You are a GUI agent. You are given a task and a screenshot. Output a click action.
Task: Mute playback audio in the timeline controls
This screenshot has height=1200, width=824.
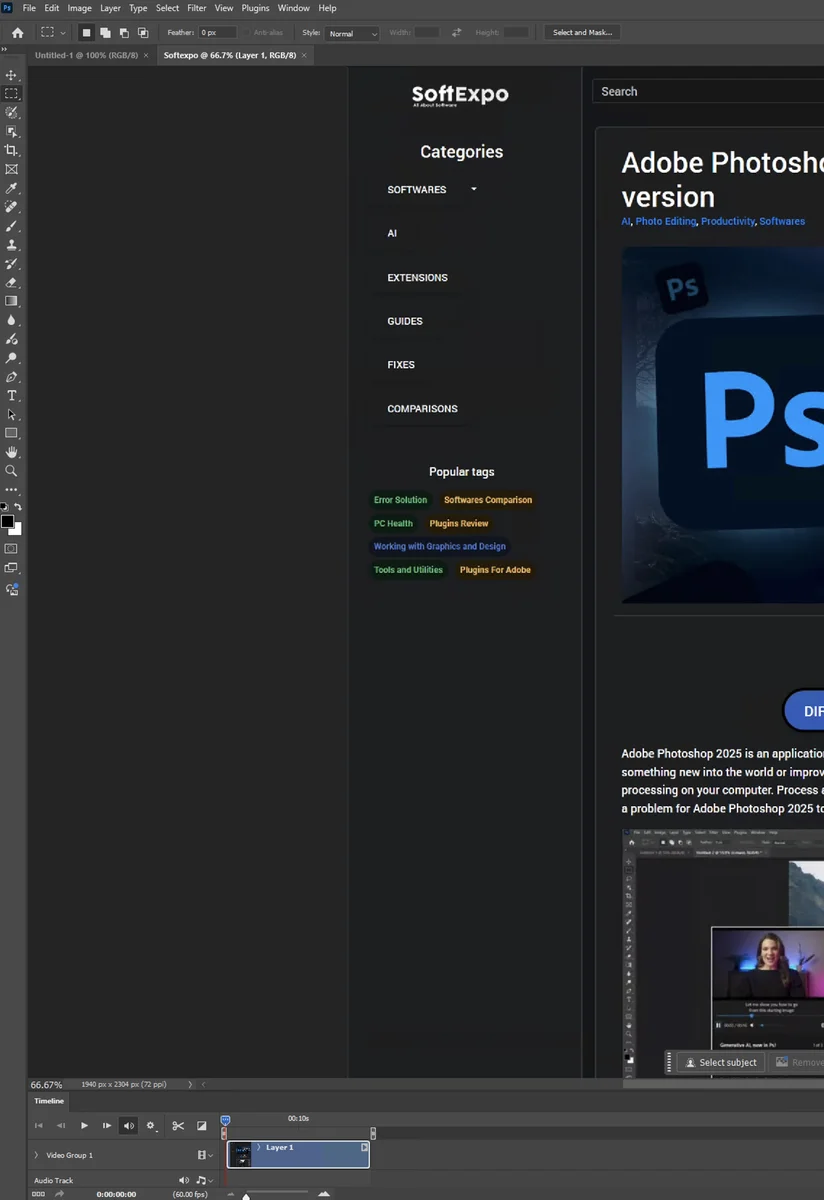pos(128,1126)
